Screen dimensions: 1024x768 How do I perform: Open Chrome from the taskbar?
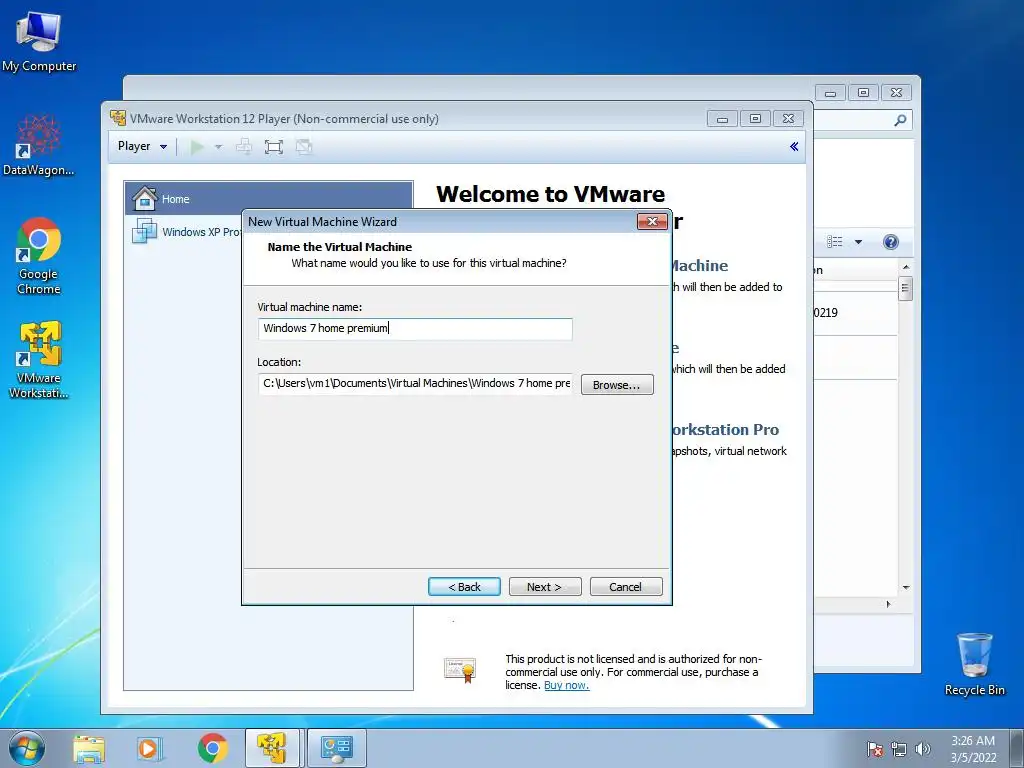point(212,748)
